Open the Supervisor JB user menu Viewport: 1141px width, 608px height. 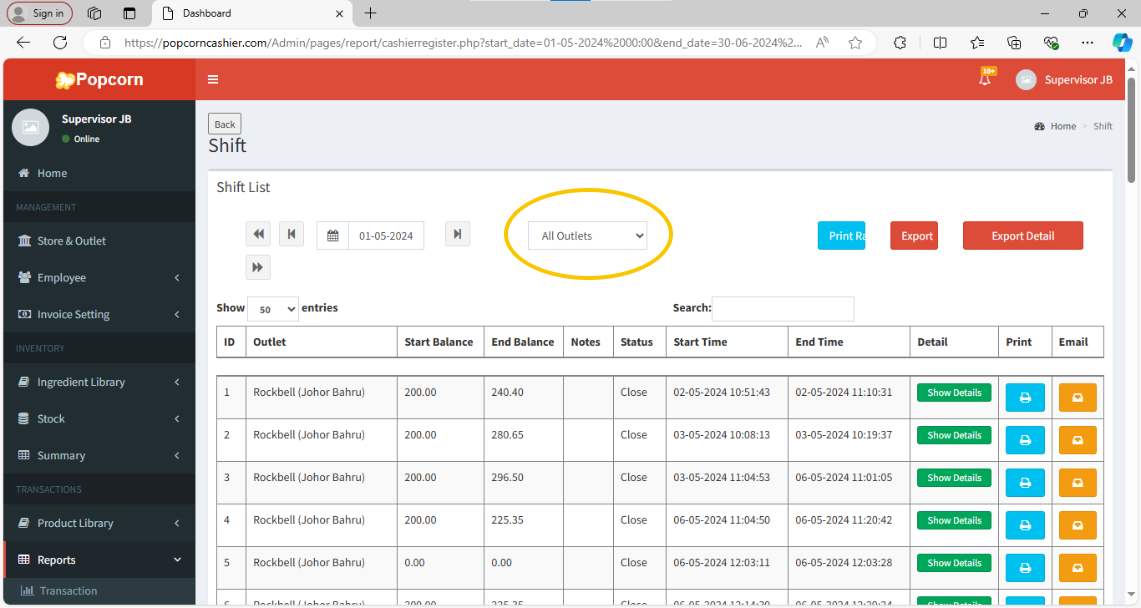pos(1064,79)
